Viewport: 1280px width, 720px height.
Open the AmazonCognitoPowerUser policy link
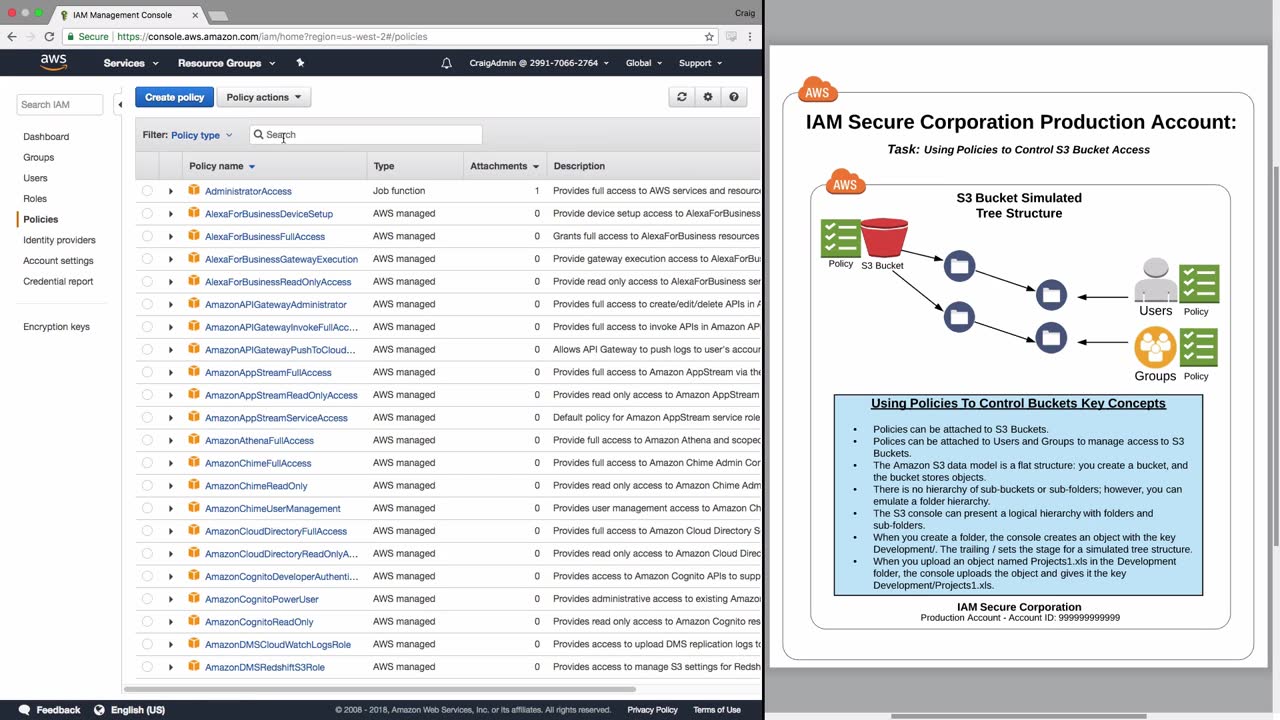point(262,599)
